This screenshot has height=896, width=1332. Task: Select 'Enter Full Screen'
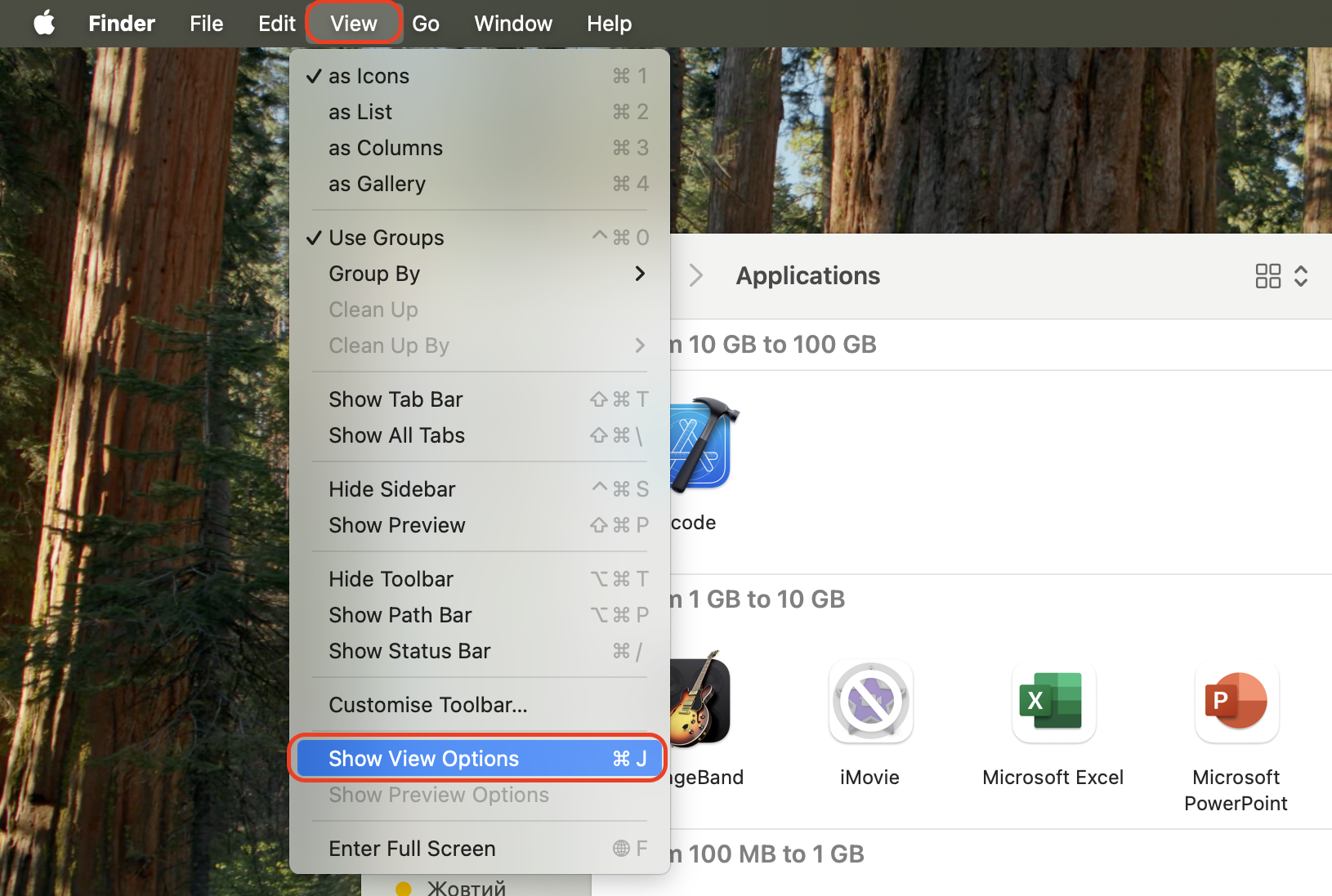coord(412,848)
